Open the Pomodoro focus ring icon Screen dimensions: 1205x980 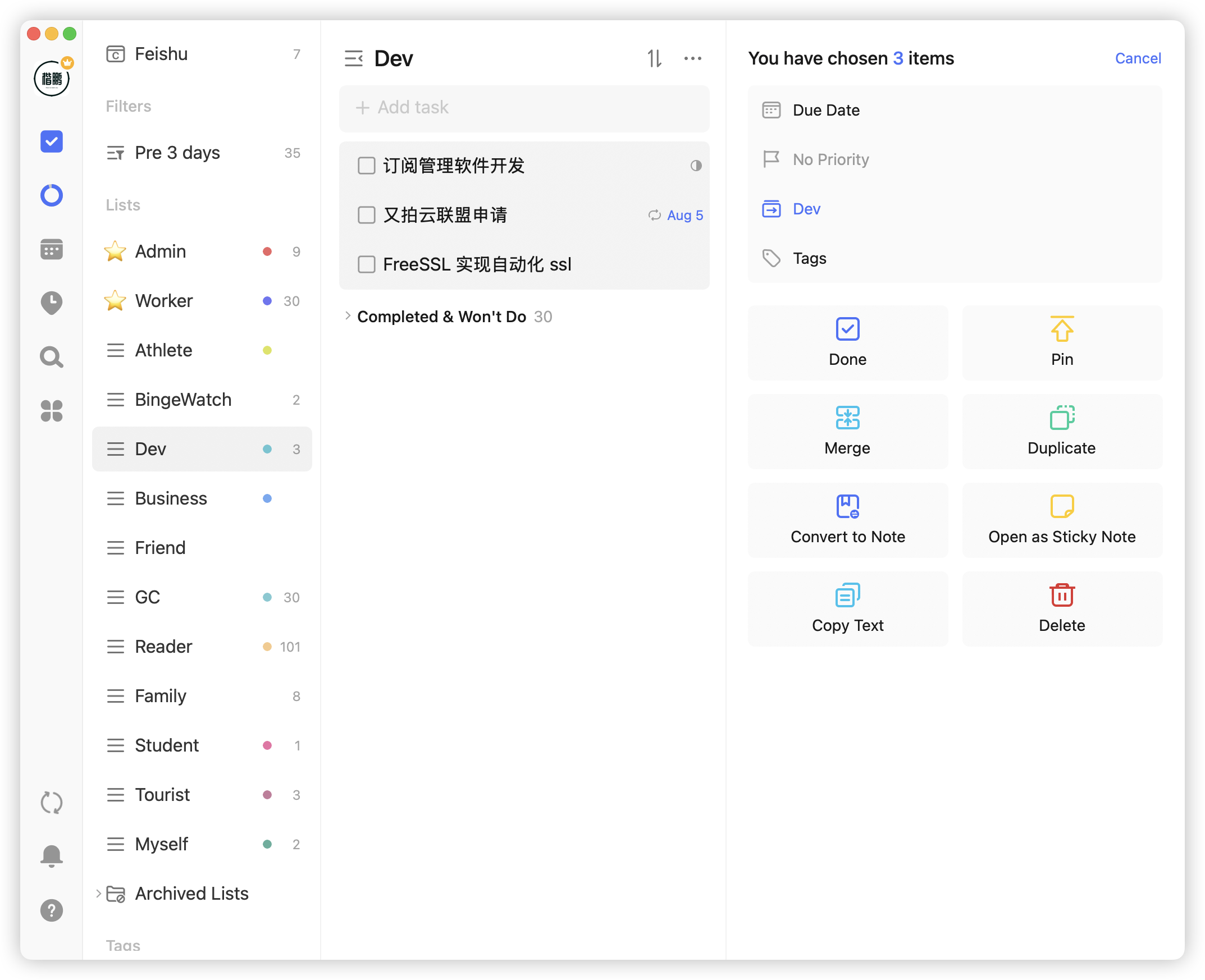(52, 195)
